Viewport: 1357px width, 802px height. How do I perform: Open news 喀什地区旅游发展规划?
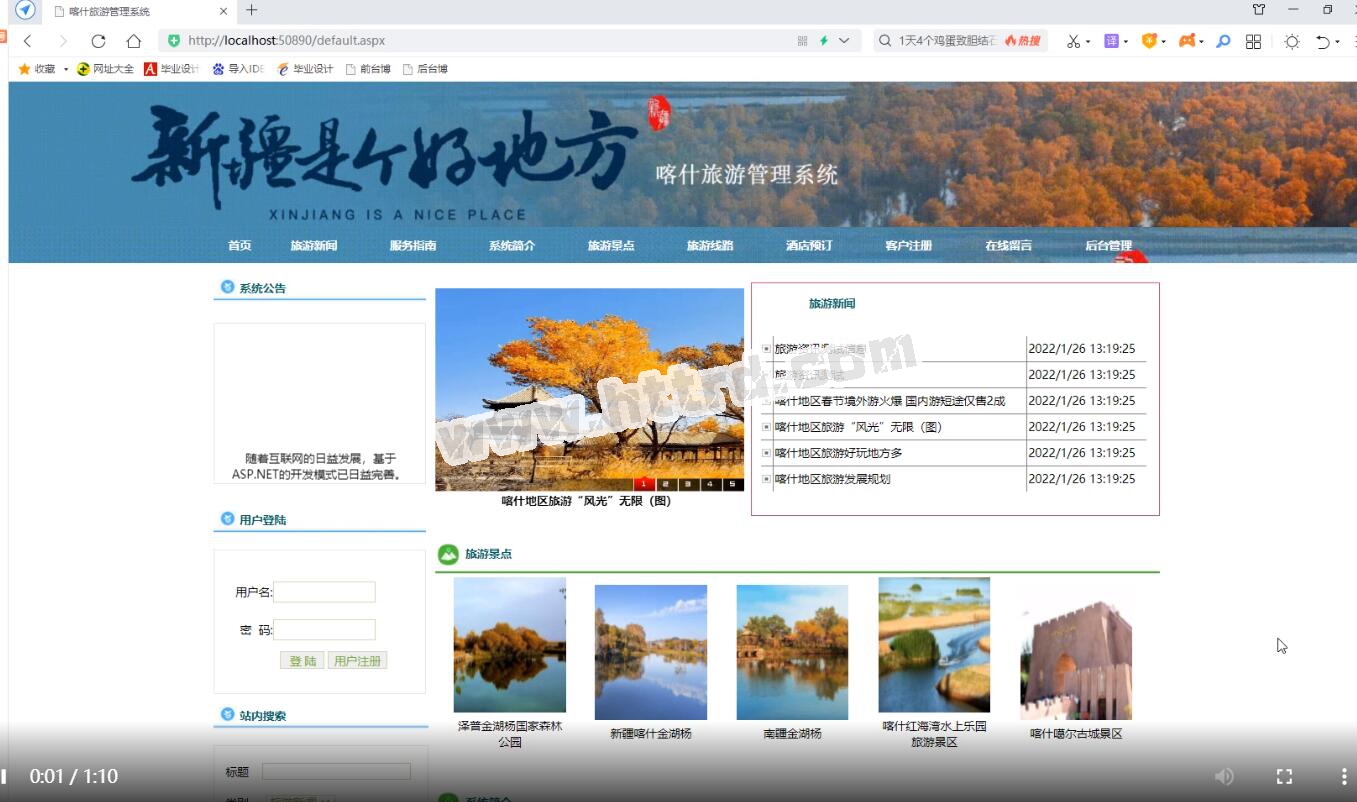click(833, 479)
